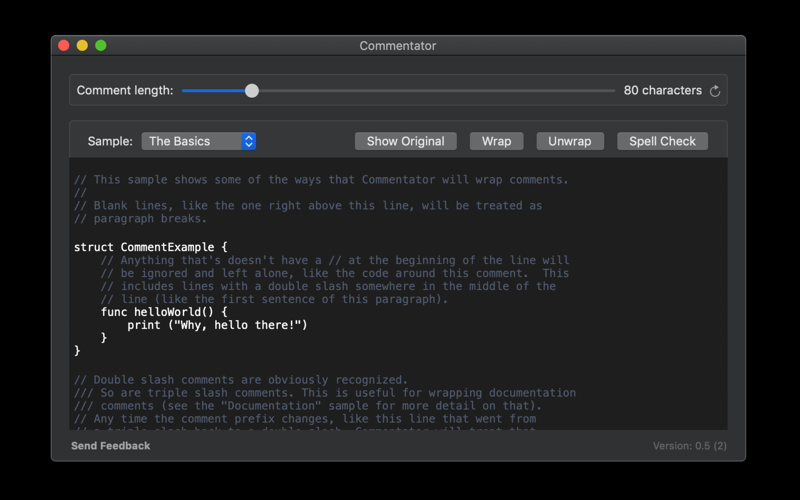Click the Show Original button
Viewport: 800px width, 500px height.
click(406, 141)
